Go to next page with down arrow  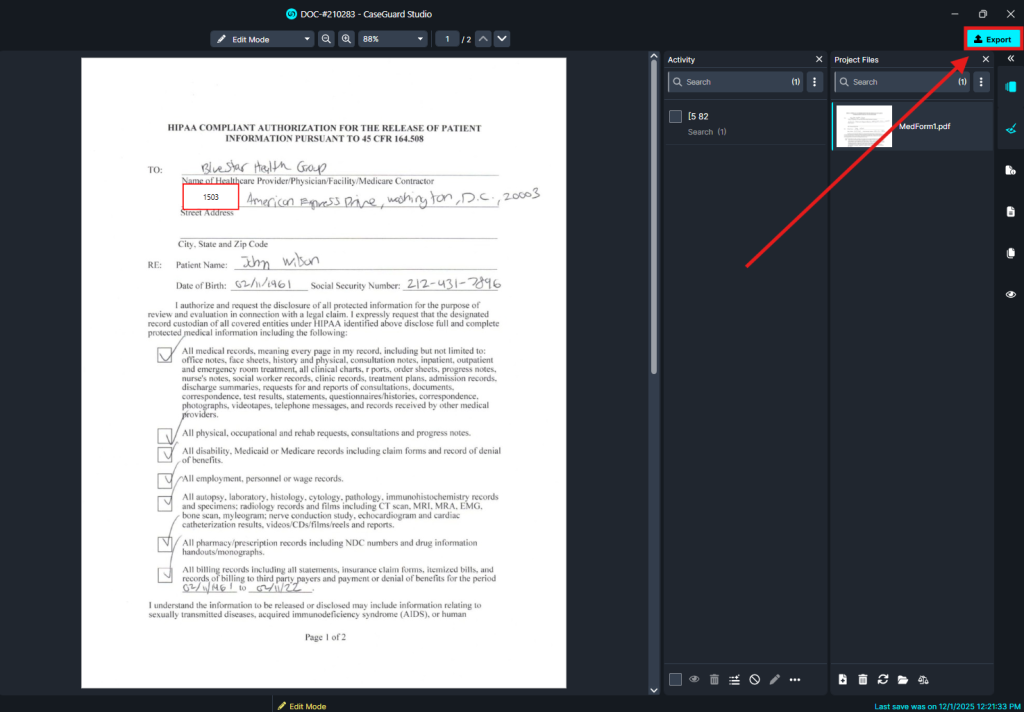(502, 39)
